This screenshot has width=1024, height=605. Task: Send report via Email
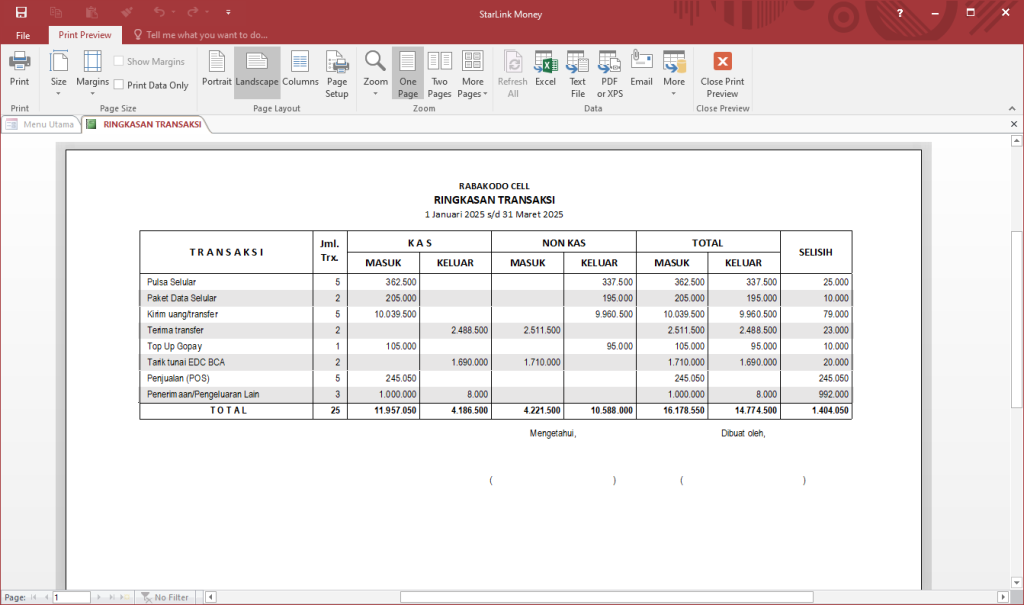(641, 69)
